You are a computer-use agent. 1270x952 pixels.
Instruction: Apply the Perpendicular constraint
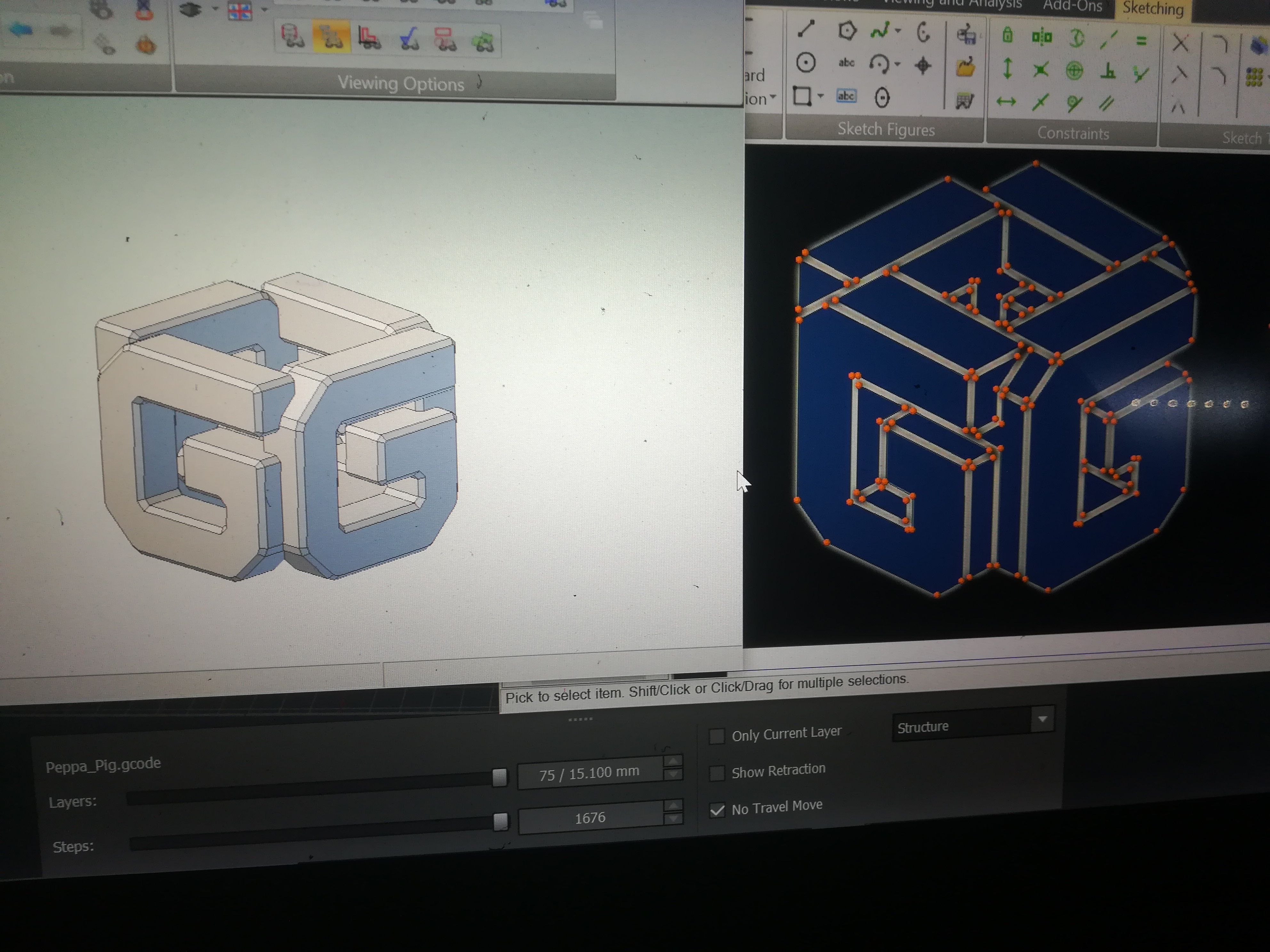1108,71
